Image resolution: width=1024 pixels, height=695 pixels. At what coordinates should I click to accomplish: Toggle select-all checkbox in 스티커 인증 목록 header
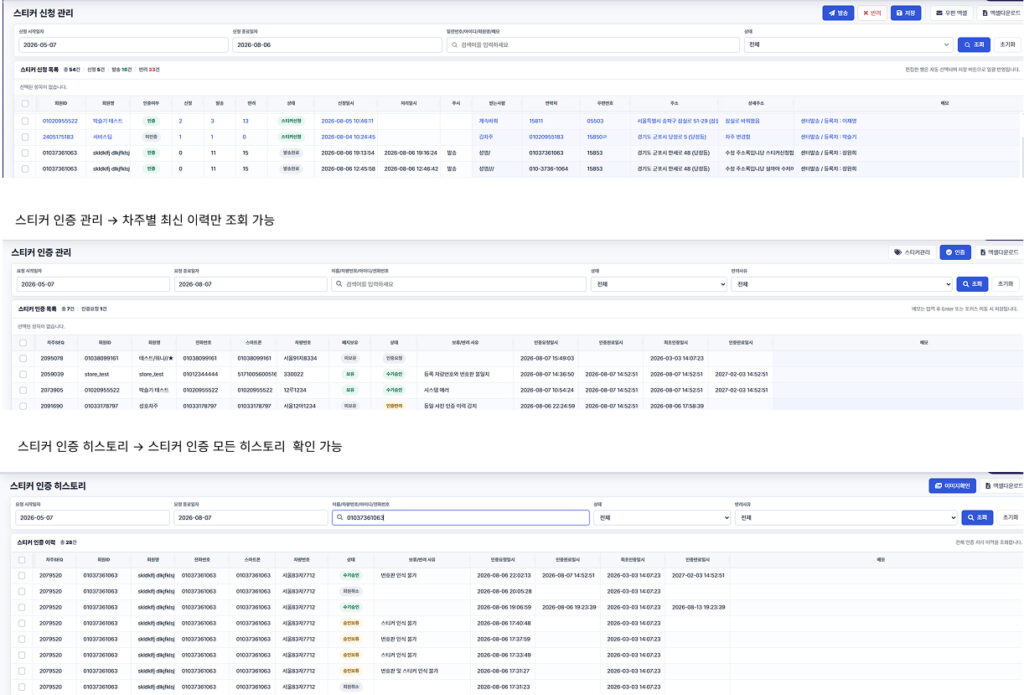point(23,342)
